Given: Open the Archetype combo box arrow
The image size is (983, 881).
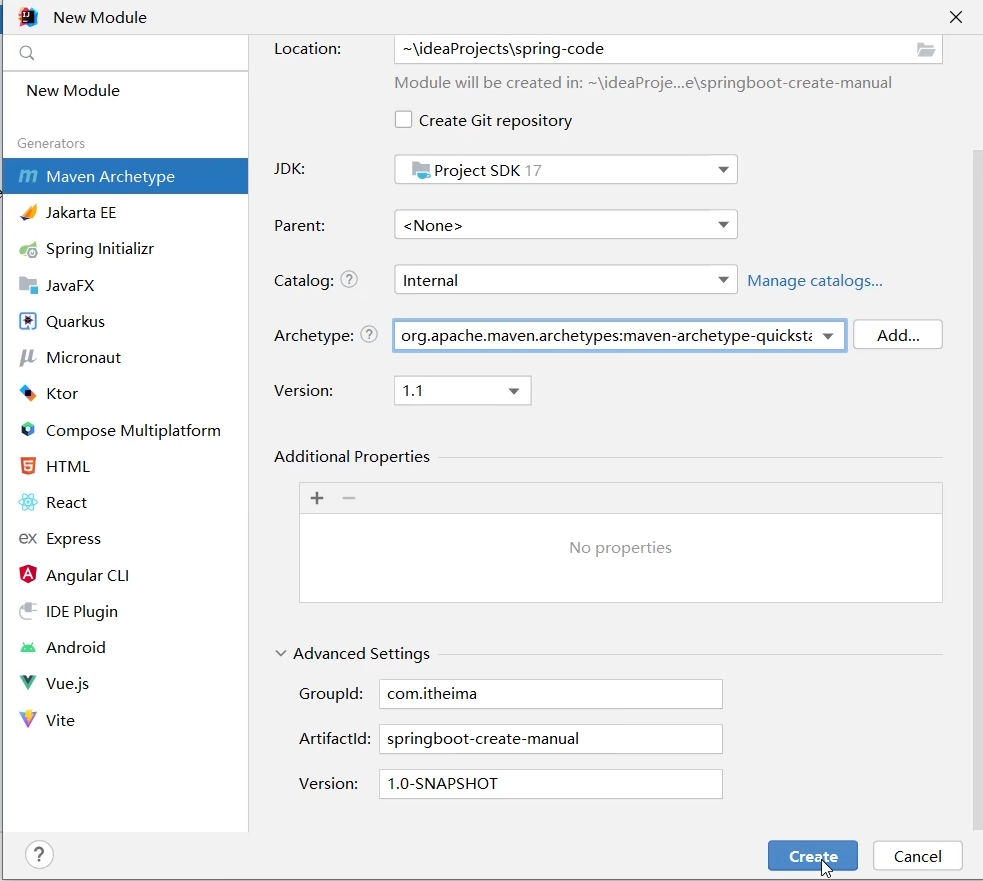Looking at the screenshot, I should pyautogui.click(x=828, y=336).
